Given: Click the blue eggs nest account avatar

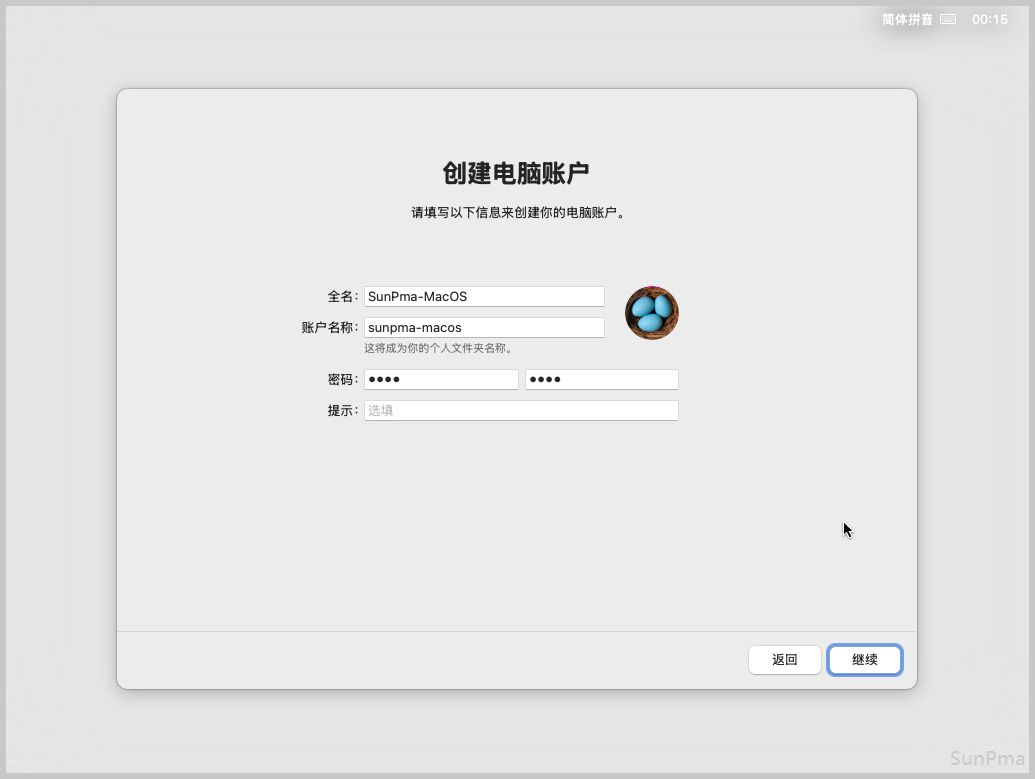Looking at the screenshot, I should tap(652, 313).
